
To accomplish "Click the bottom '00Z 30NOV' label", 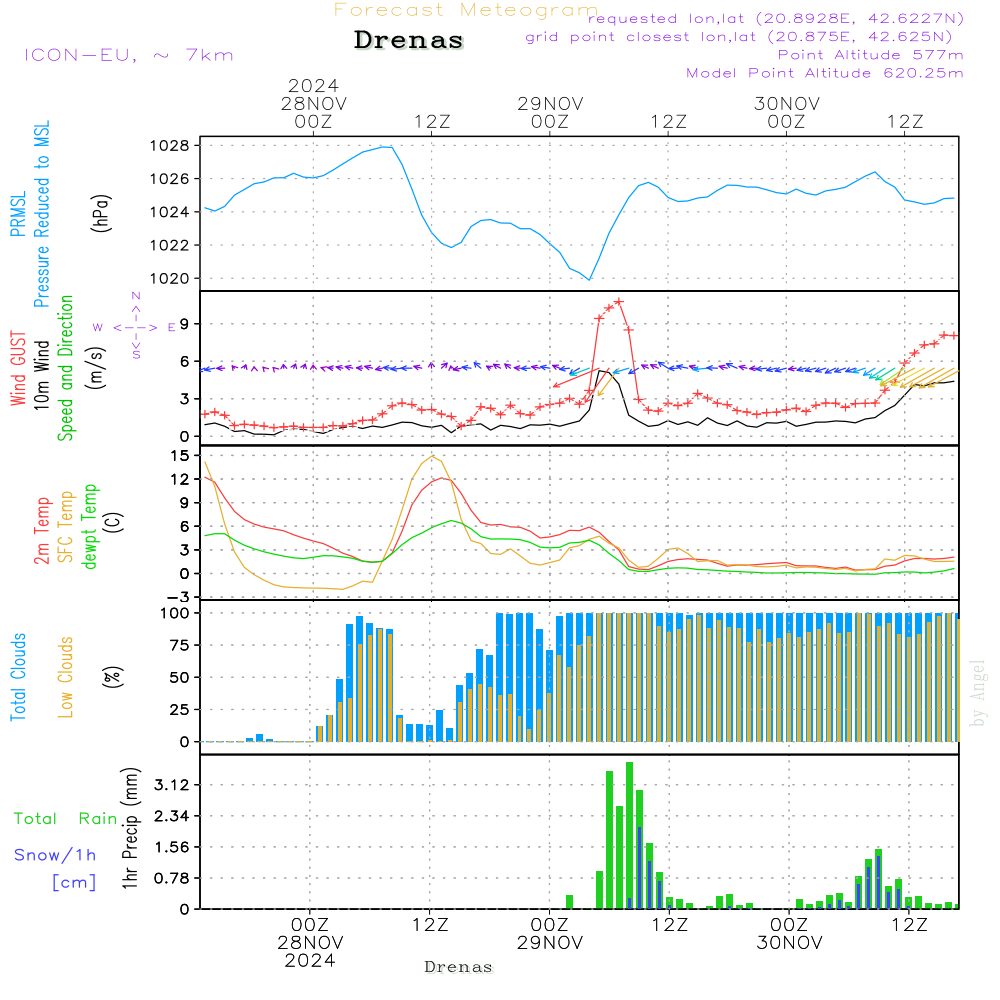I will [x=790, y=934].
